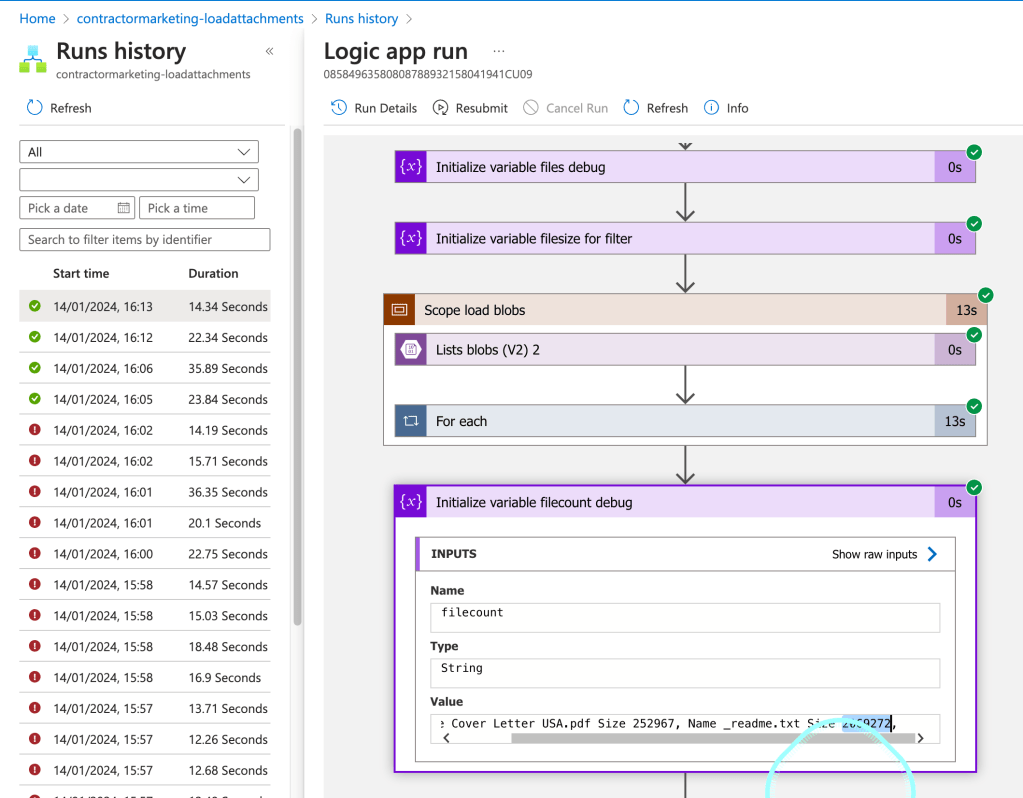The width and height of the screenshot is (1023, 798).
Task: Select the failed run lasting 15.71 Seconds
Action: 145,461
